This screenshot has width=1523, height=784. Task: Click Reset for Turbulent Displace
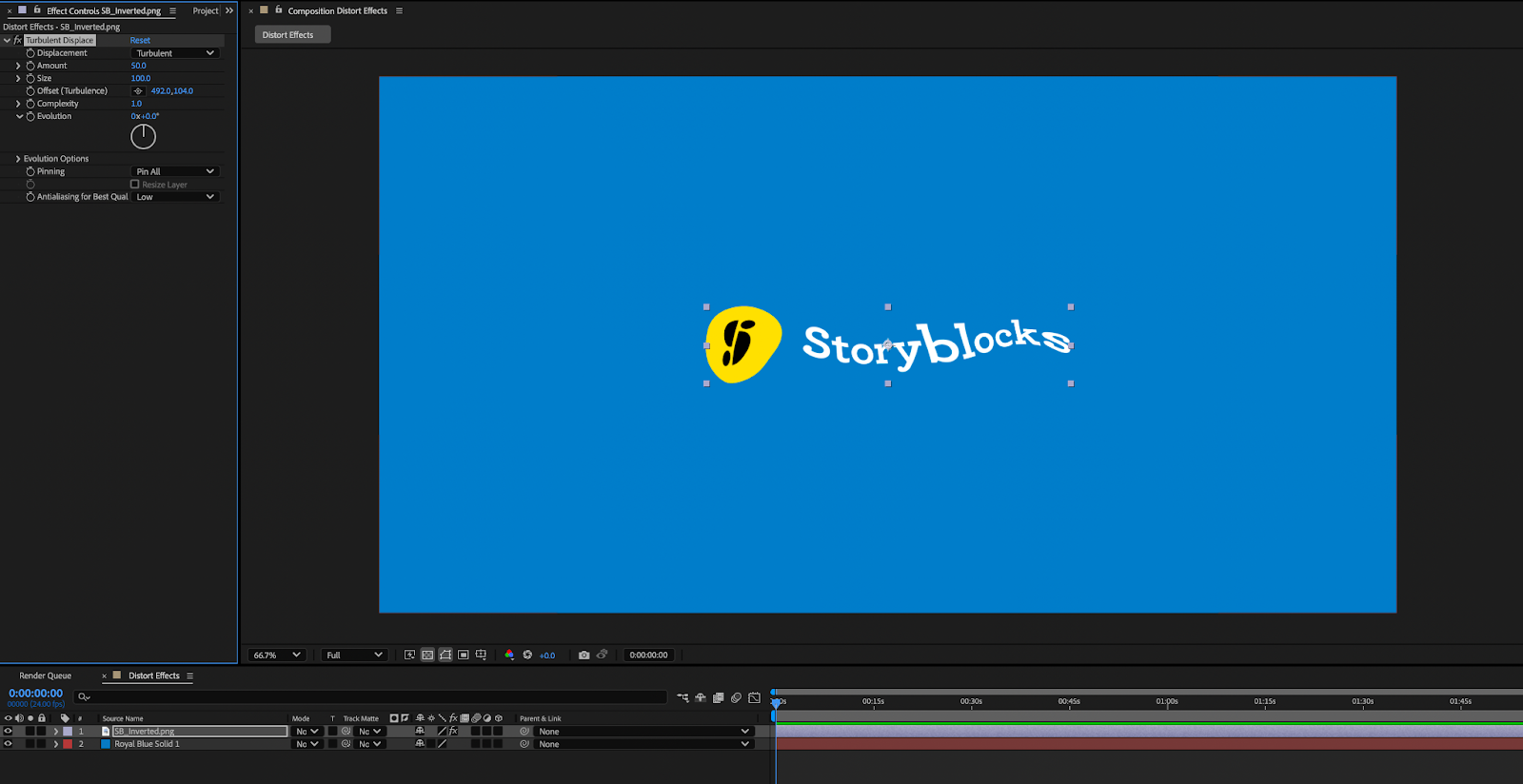(x=140, y=41)
